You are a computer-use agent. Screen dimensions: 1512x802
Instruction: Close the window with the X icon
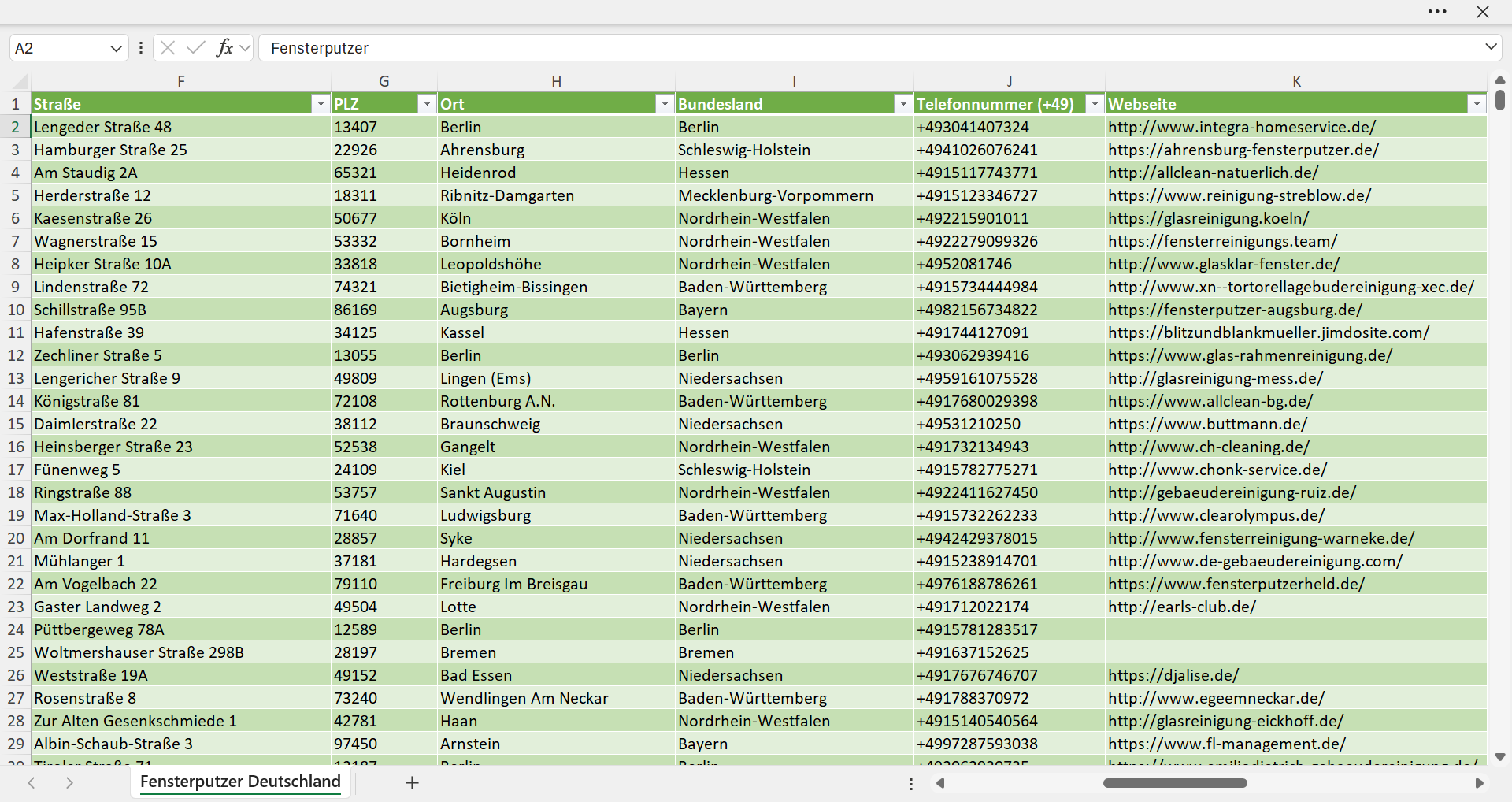coord(1483,12)
